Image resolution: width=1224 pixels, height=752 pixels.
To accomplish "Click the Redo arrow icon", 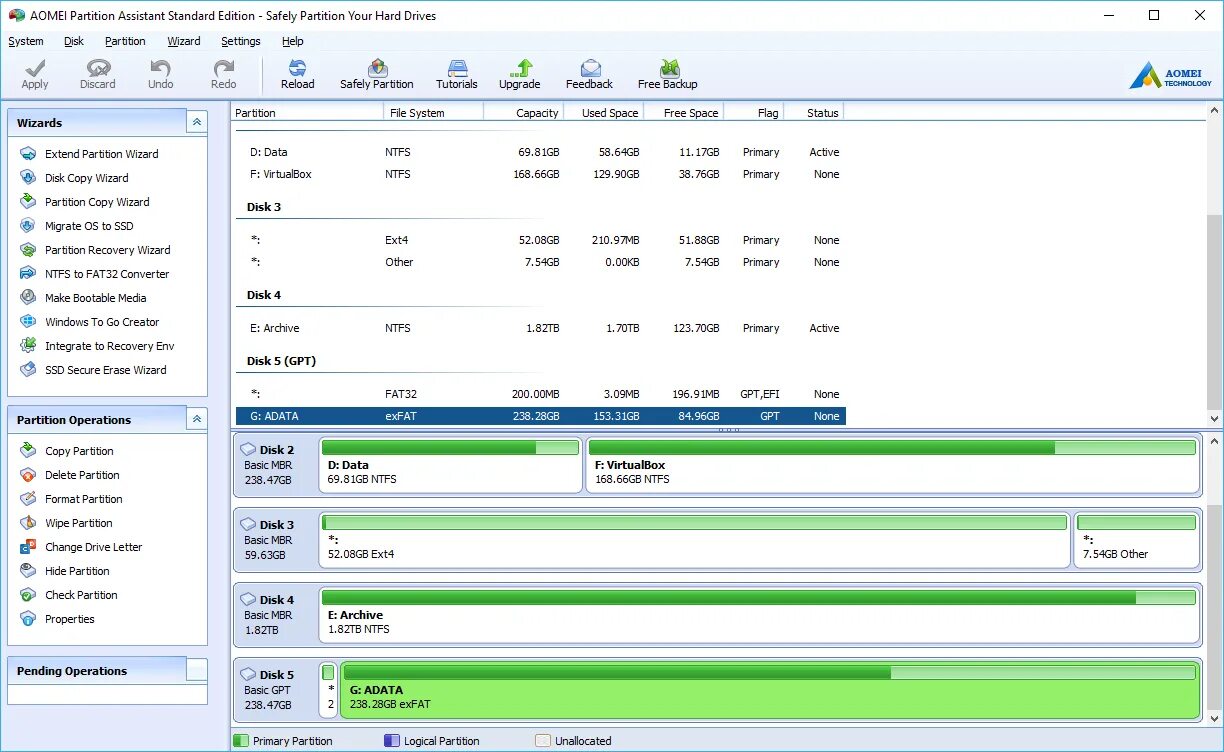I will 223,68.
